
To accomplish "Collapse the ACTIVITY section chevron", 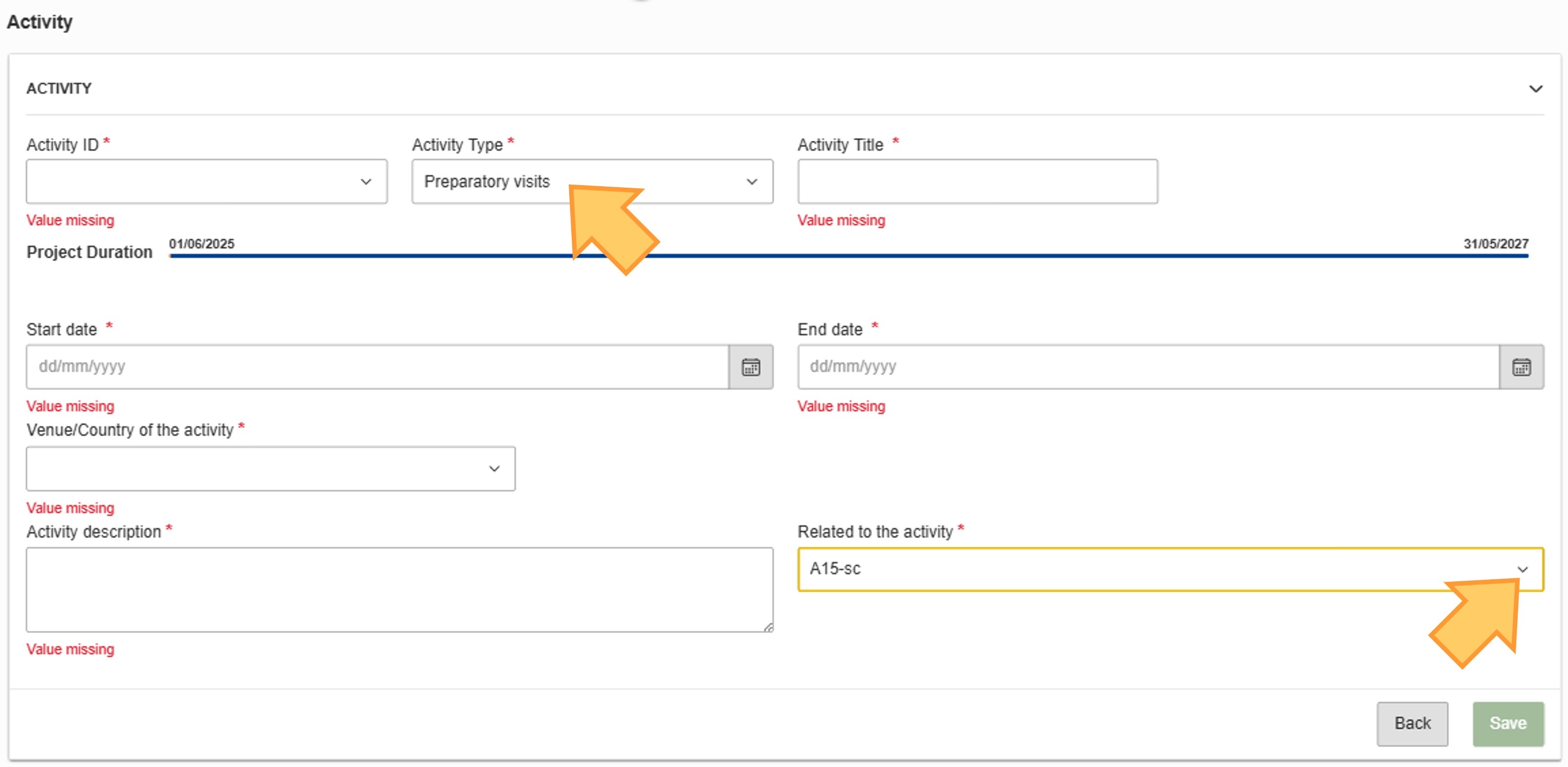I will (x=1536, y=89).
